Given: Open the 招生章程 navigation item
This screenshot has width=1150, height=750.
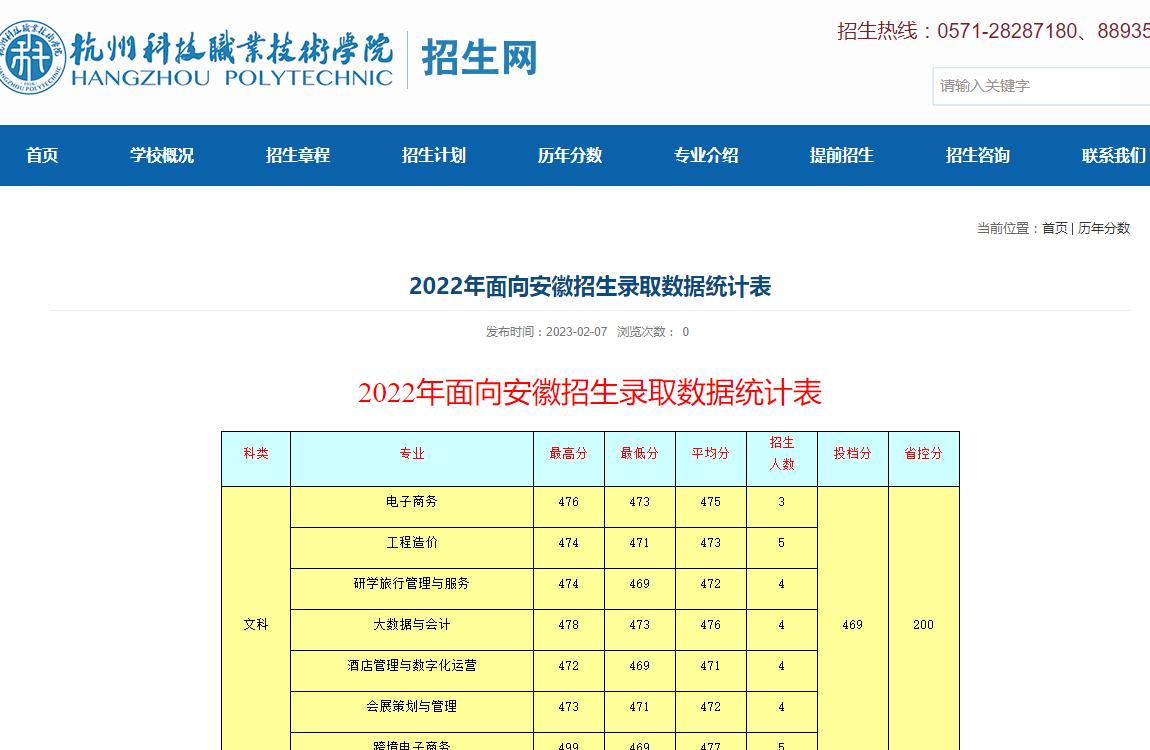Looking at the screenshot, I should point(298,155).
